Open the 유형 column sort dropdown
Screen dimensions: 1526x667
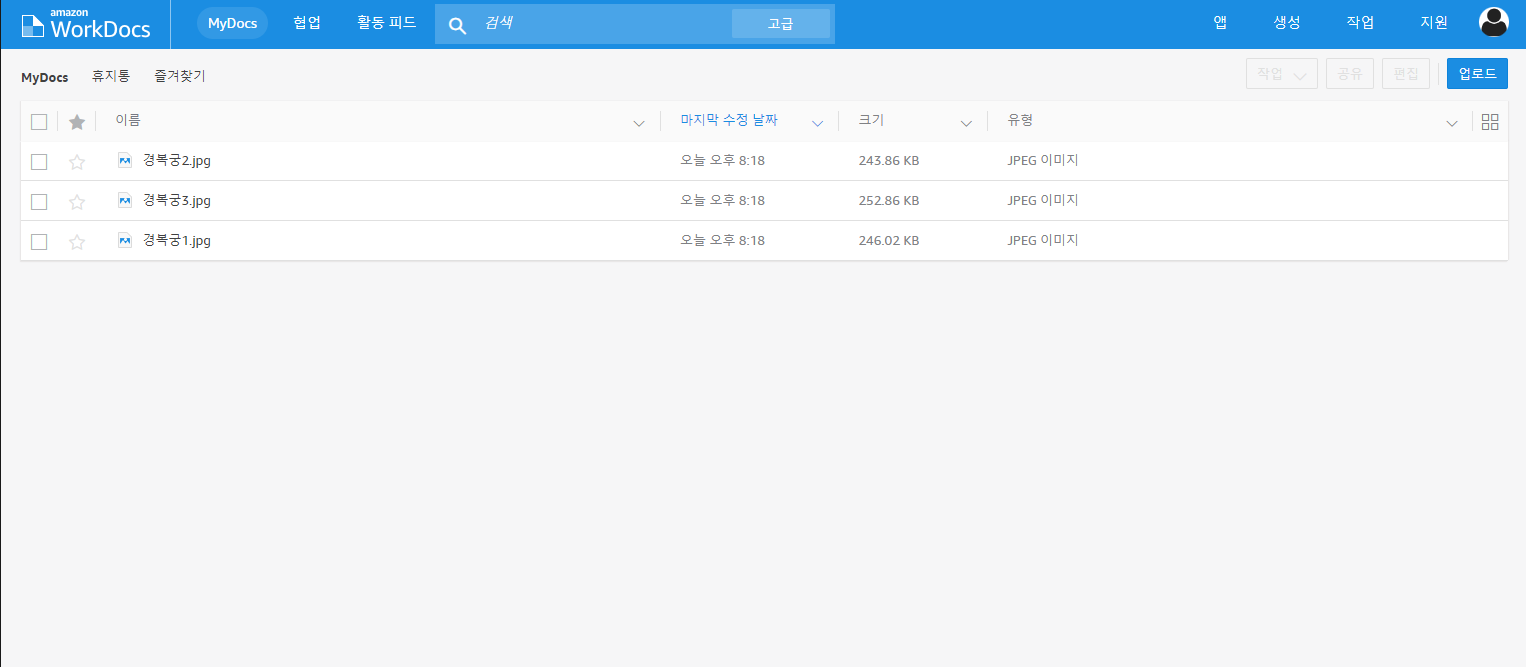coord(1451,123)
